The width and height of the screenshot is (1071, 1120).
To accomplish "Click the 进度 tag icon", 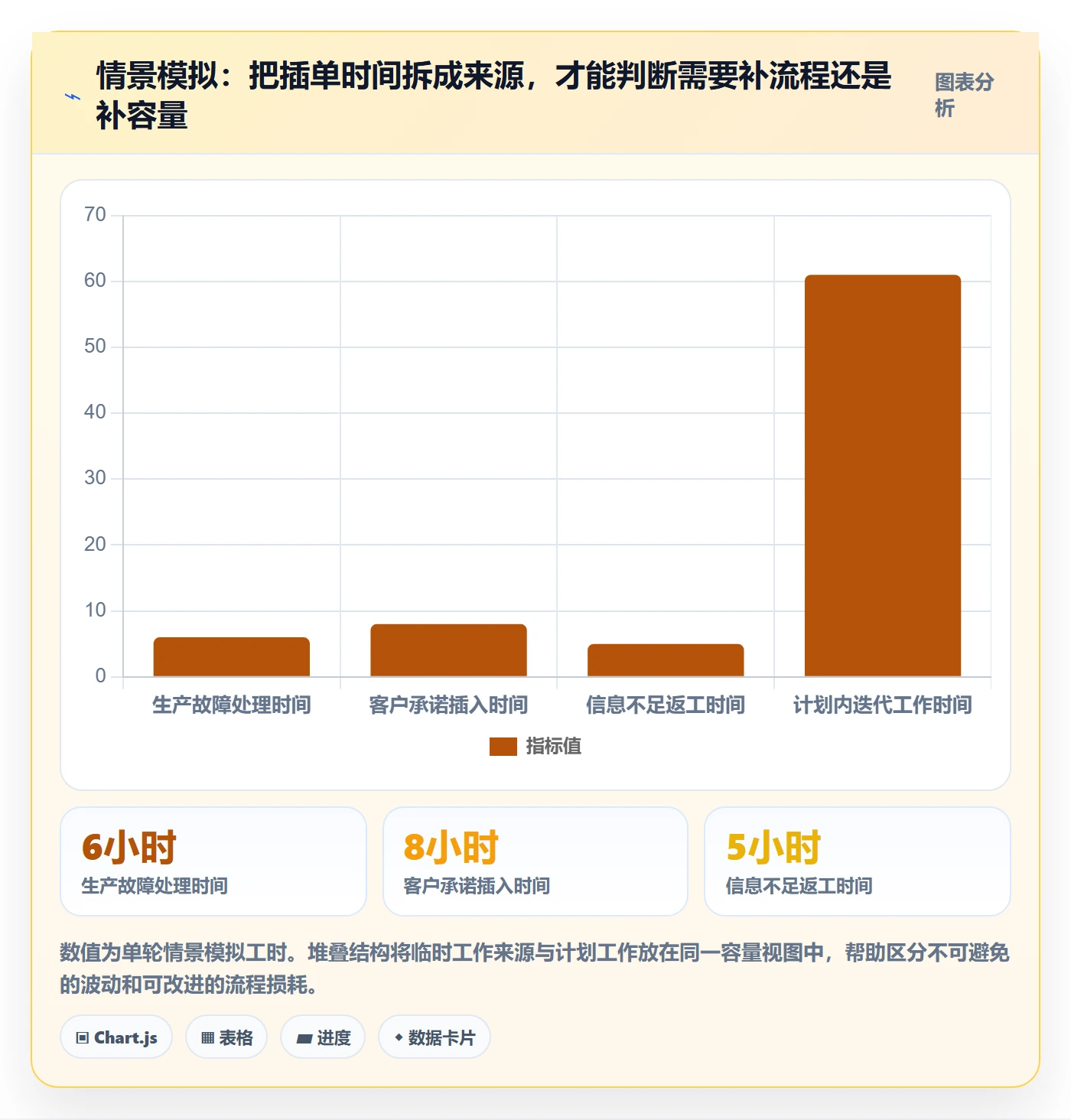I will point(304,1038).
